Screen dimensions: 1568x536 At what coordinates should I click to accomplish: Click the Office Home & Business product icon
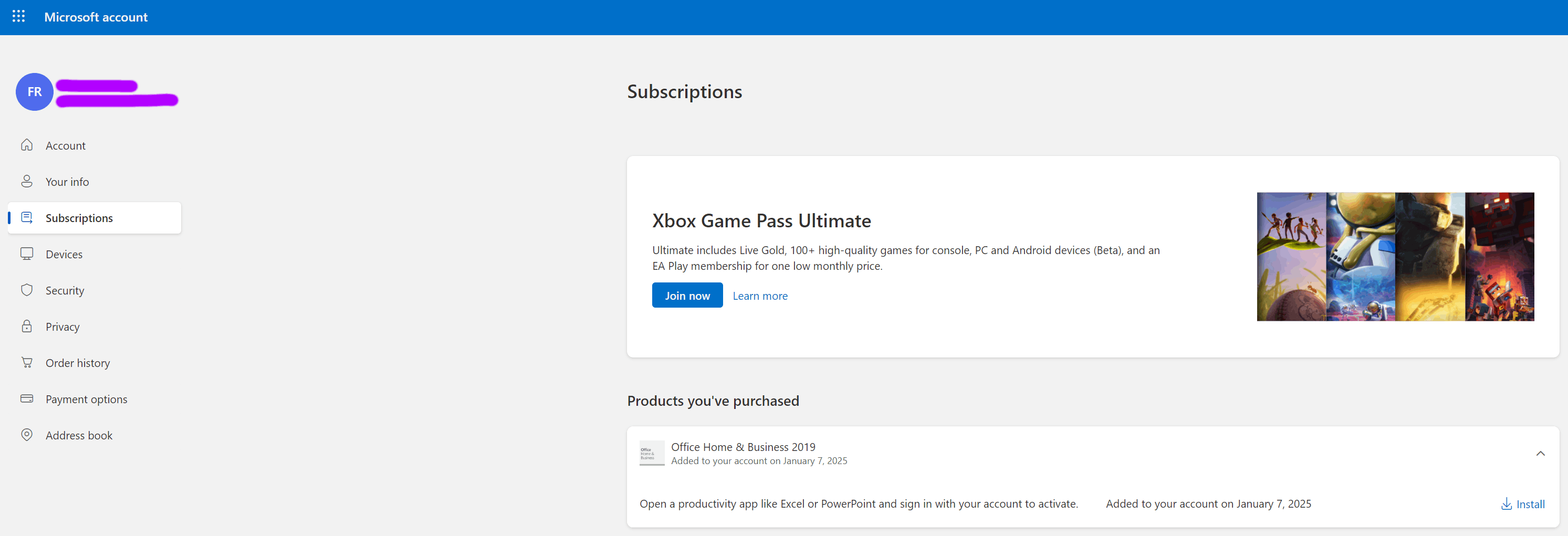tap(652, 453)
